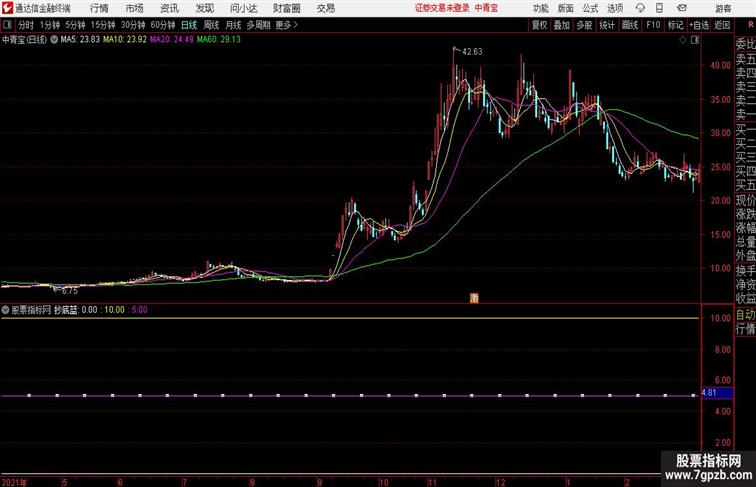Click the 版面 menu item

(566, 8)
